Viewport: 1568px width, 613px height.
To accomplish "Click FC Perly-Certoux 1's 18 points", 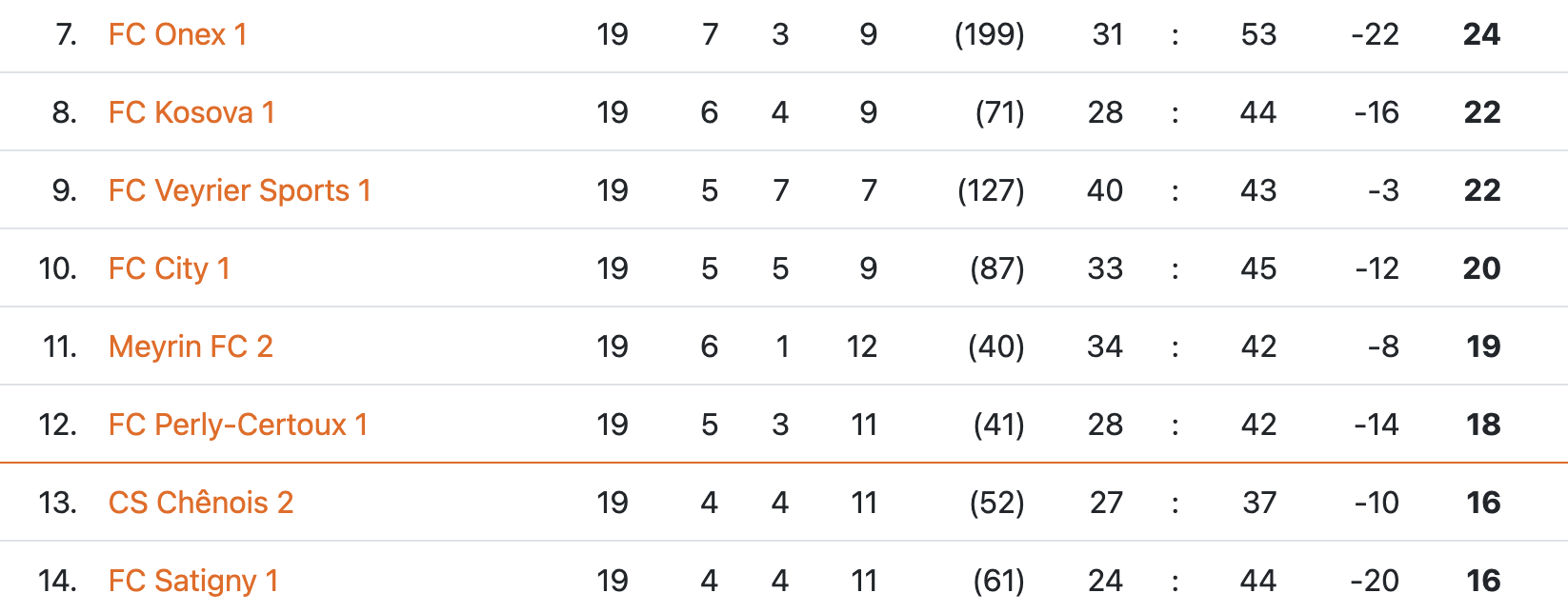I will (x=1483, y=425).
